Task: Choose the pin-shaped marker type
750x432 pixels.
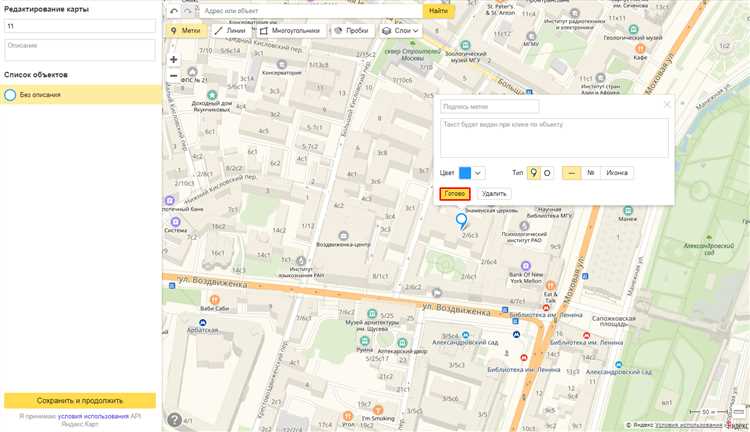Action: [534, 173]
